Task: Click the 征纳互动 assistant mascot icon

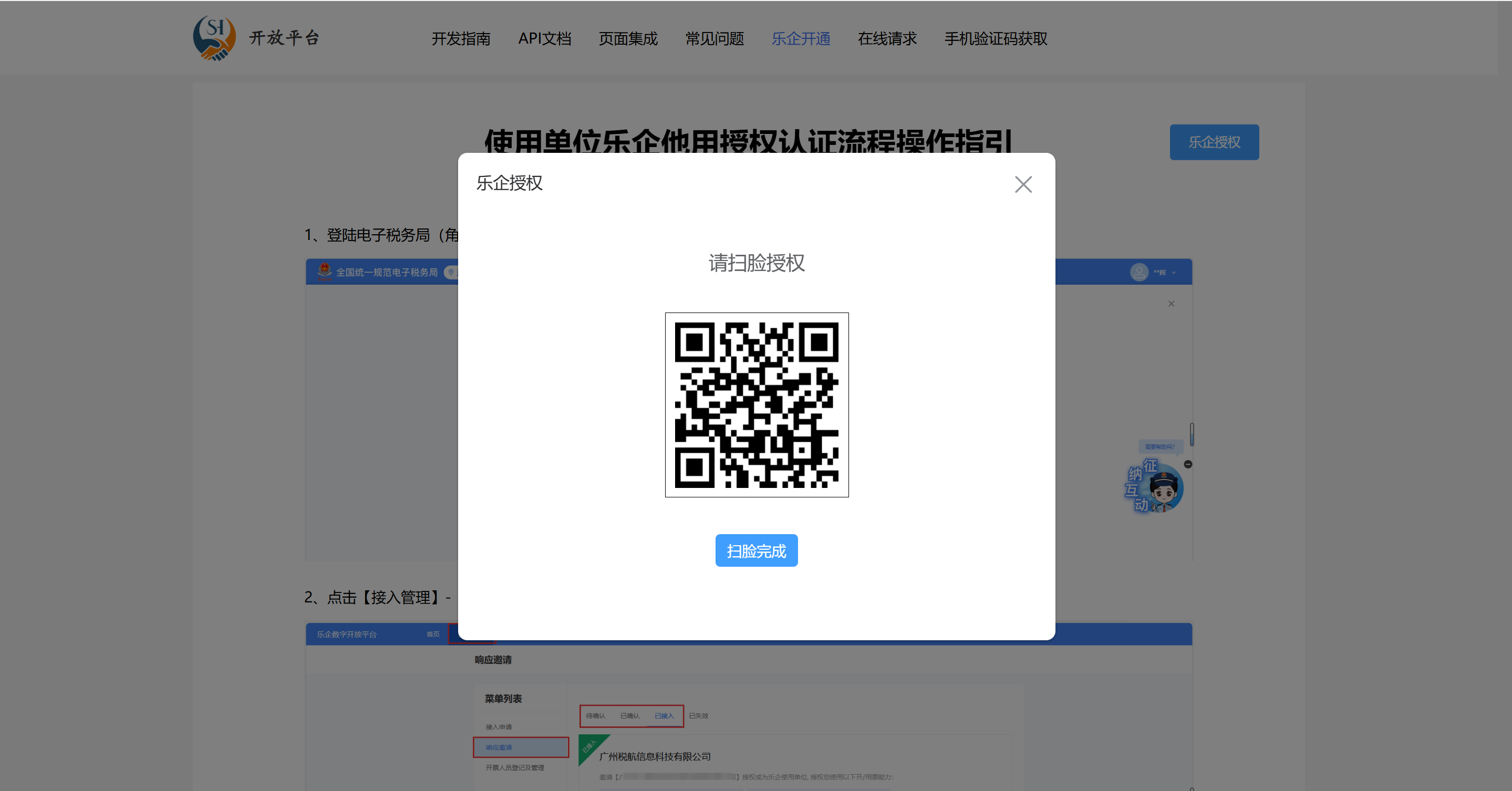Action: coord(1154,487)
